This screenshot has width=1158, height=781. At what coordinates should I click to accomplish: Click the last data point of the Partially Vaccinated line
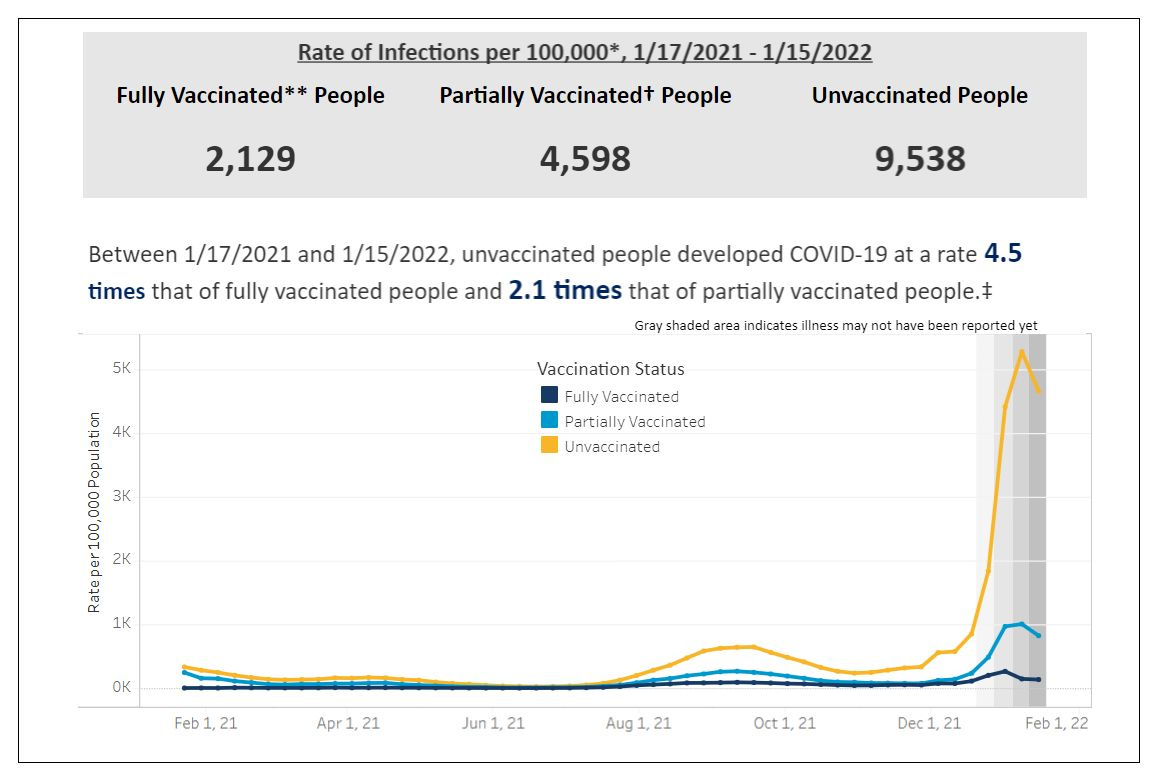(x=1039, y=636)
